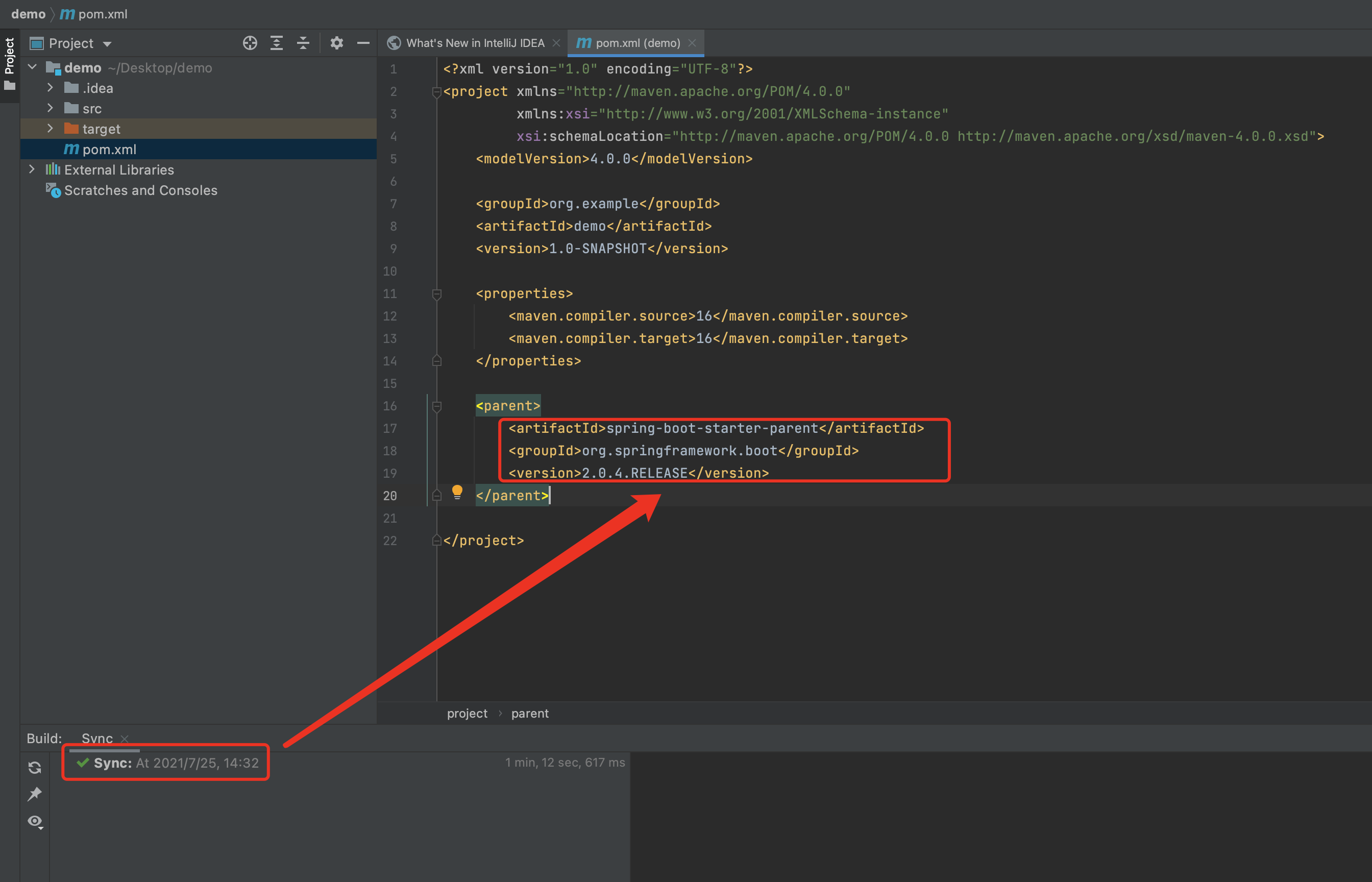Click the parent breadcrumb in editor footer

(530, 713)
